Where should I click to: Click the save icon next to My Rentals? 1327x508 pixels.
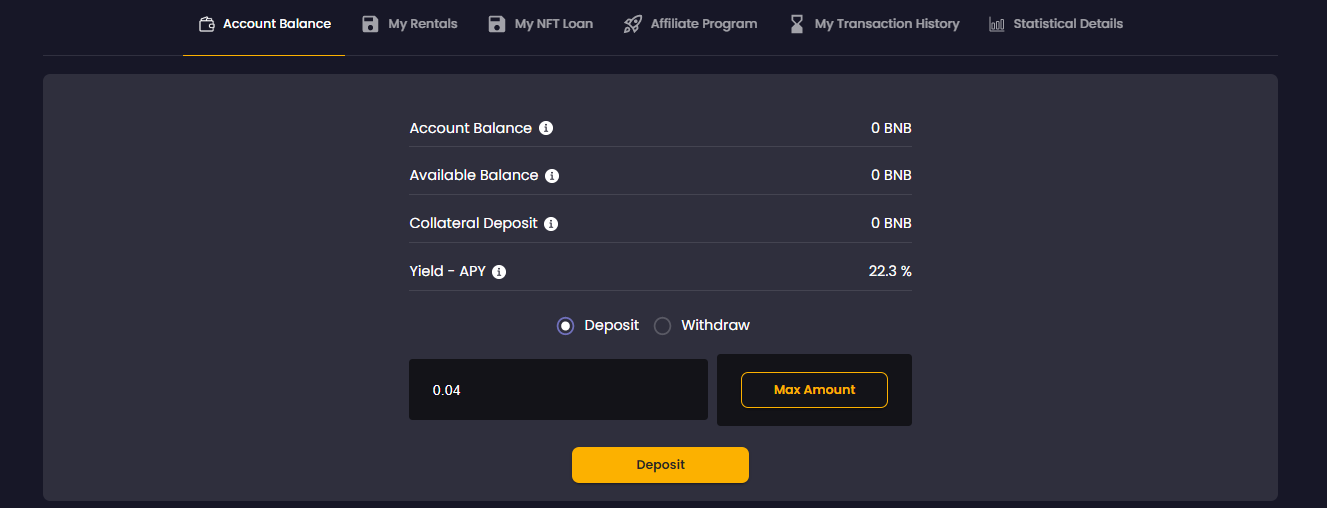[371, 24]
